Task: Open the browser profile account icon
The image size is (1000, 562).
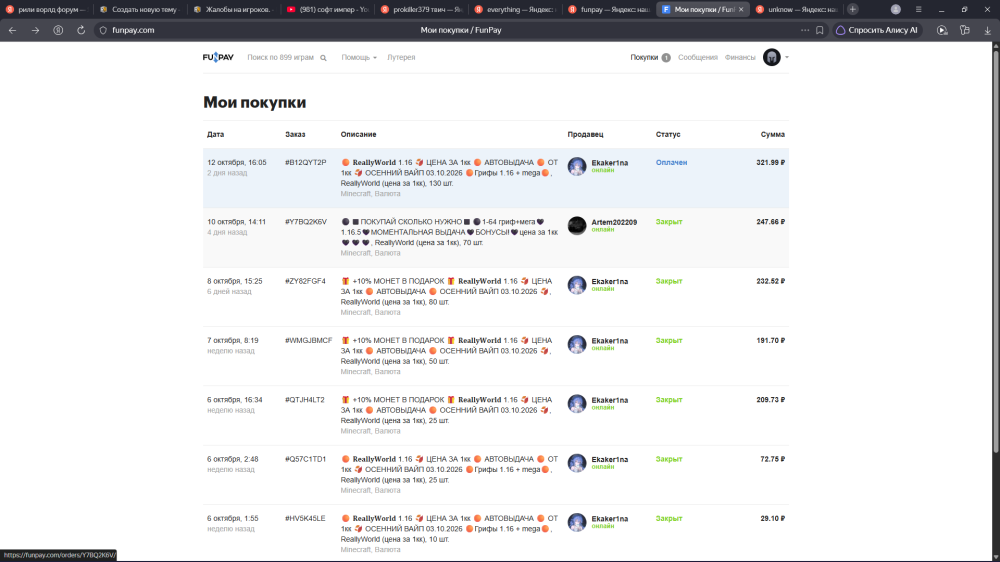Action: [x=895, y=10]
